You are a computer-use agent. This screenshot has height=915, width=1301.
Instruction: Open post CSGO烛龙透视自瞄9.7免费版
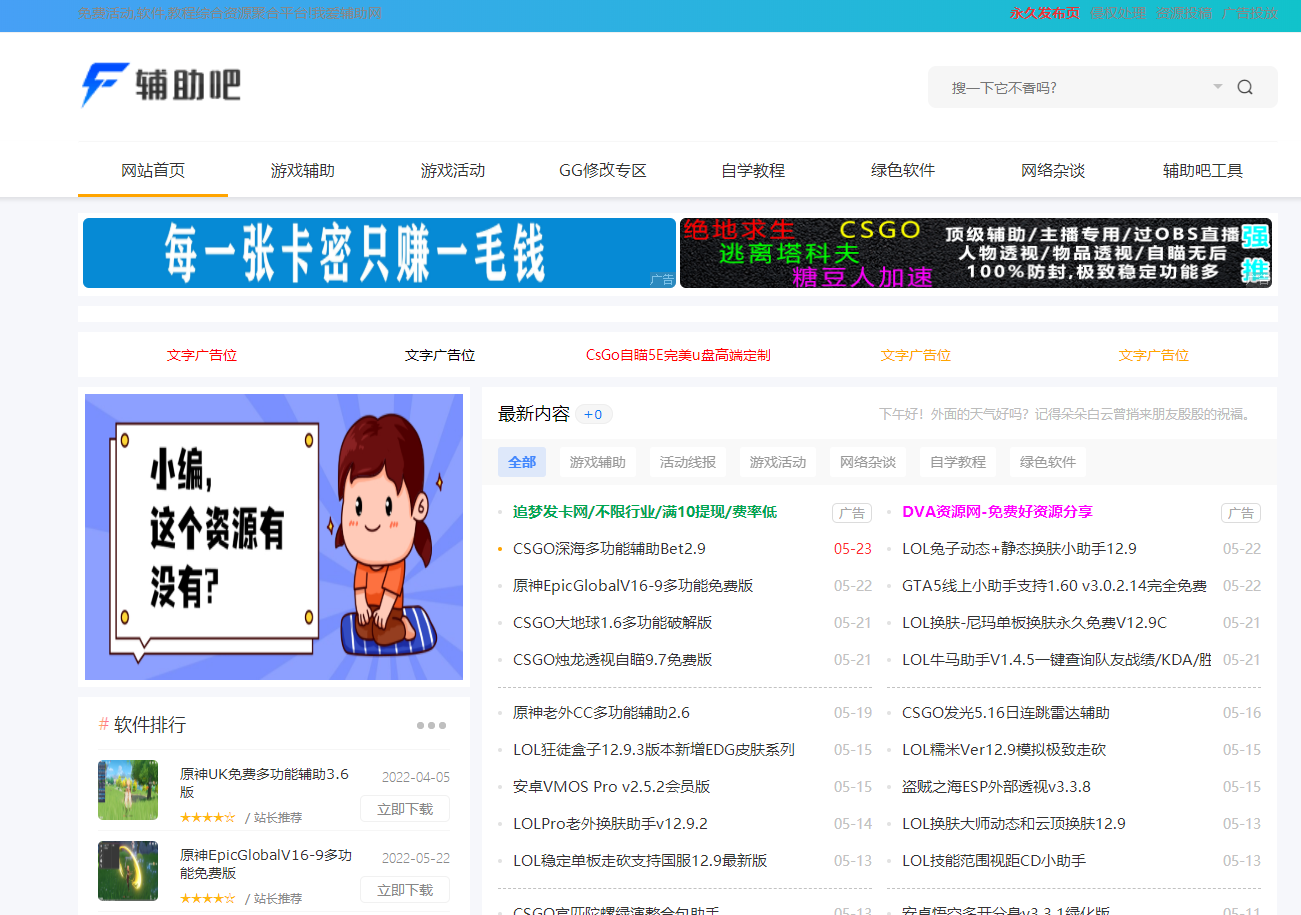click(x=613, y=660)
